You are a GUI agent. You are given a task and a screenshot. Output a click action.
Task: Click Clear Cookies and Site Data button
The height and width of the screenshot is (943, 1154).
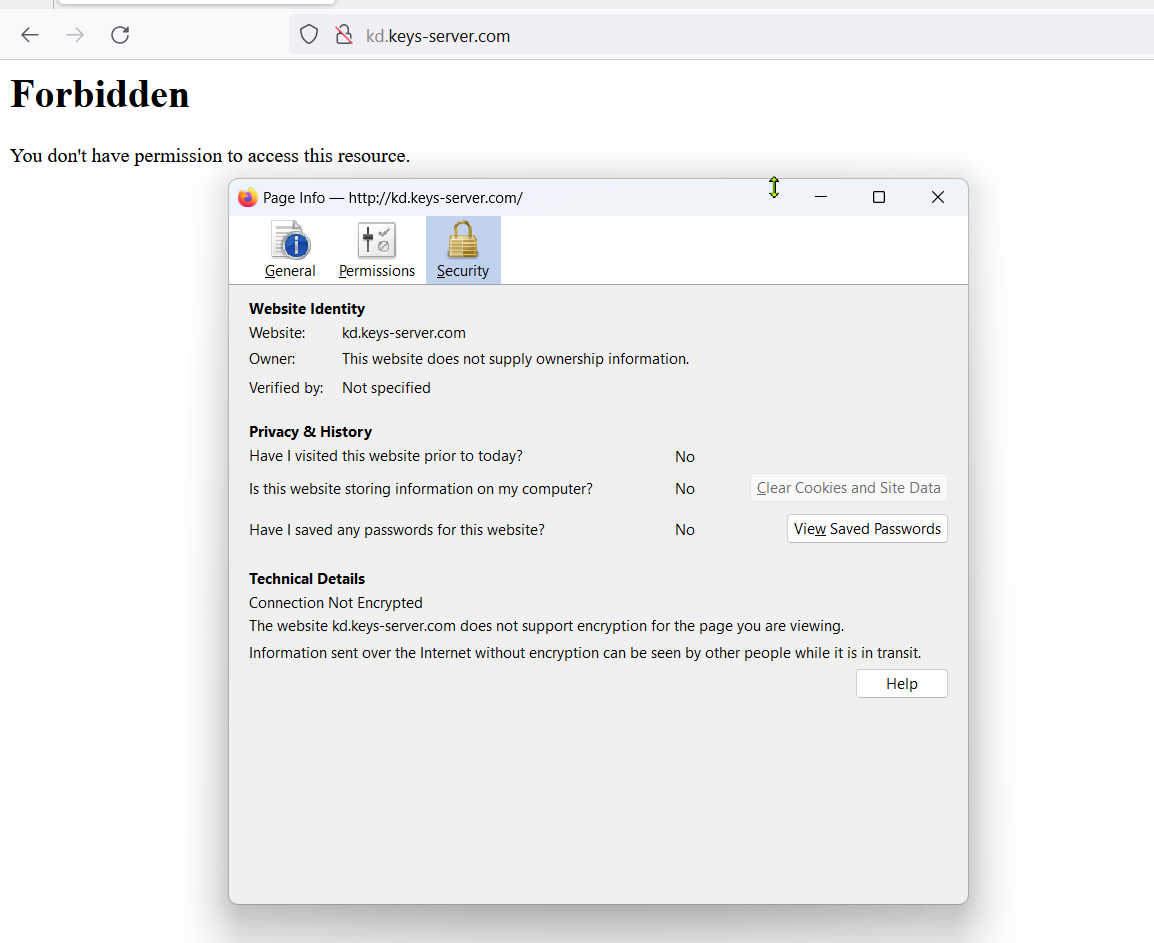pyautogui.click(x=849, y=487)
